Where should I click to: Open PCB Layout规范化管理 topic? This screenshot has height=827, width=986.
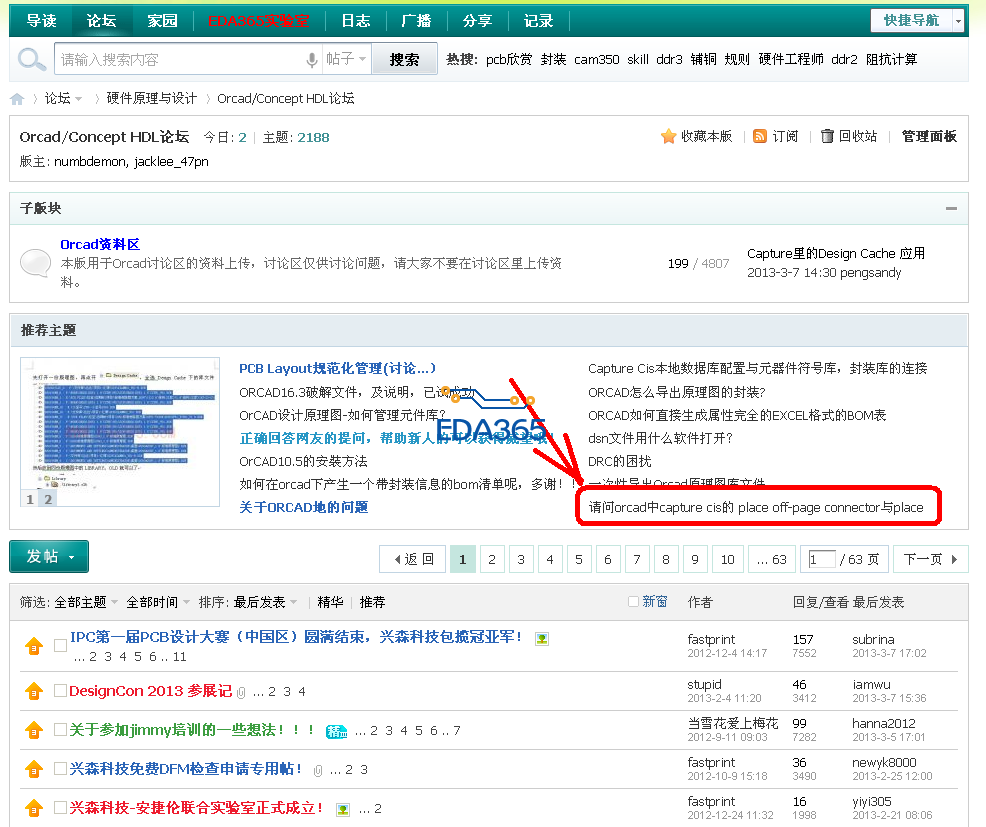point(337,369)
